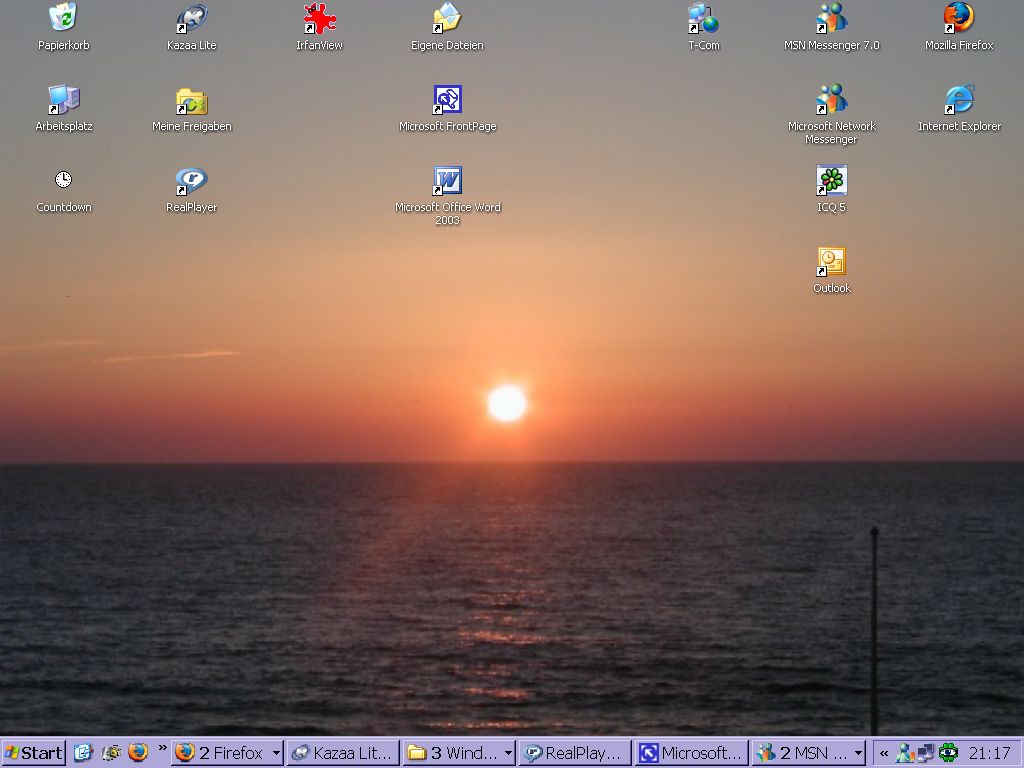
Task: Launch Mozilla Firefox from desktop icon
Action: [x=959, y=18]
